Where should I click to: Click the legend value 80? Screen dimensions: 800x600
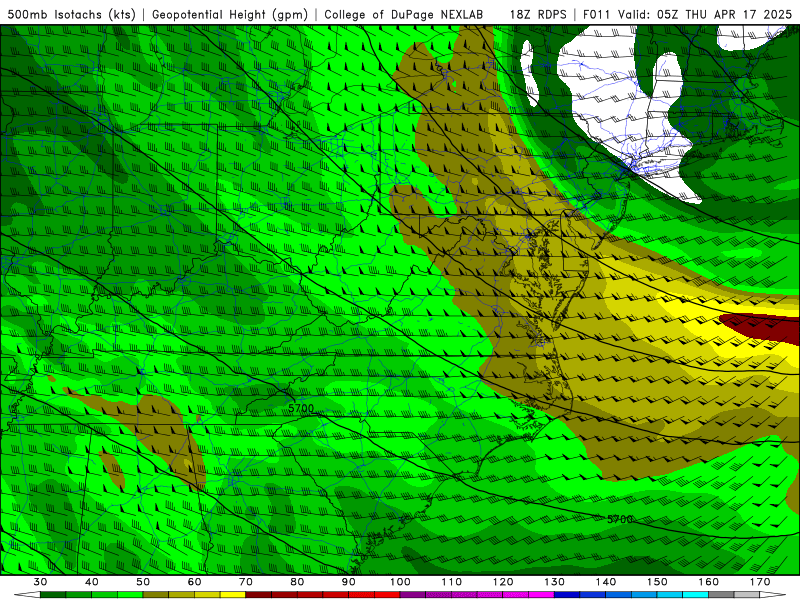[x=297, y=582]
